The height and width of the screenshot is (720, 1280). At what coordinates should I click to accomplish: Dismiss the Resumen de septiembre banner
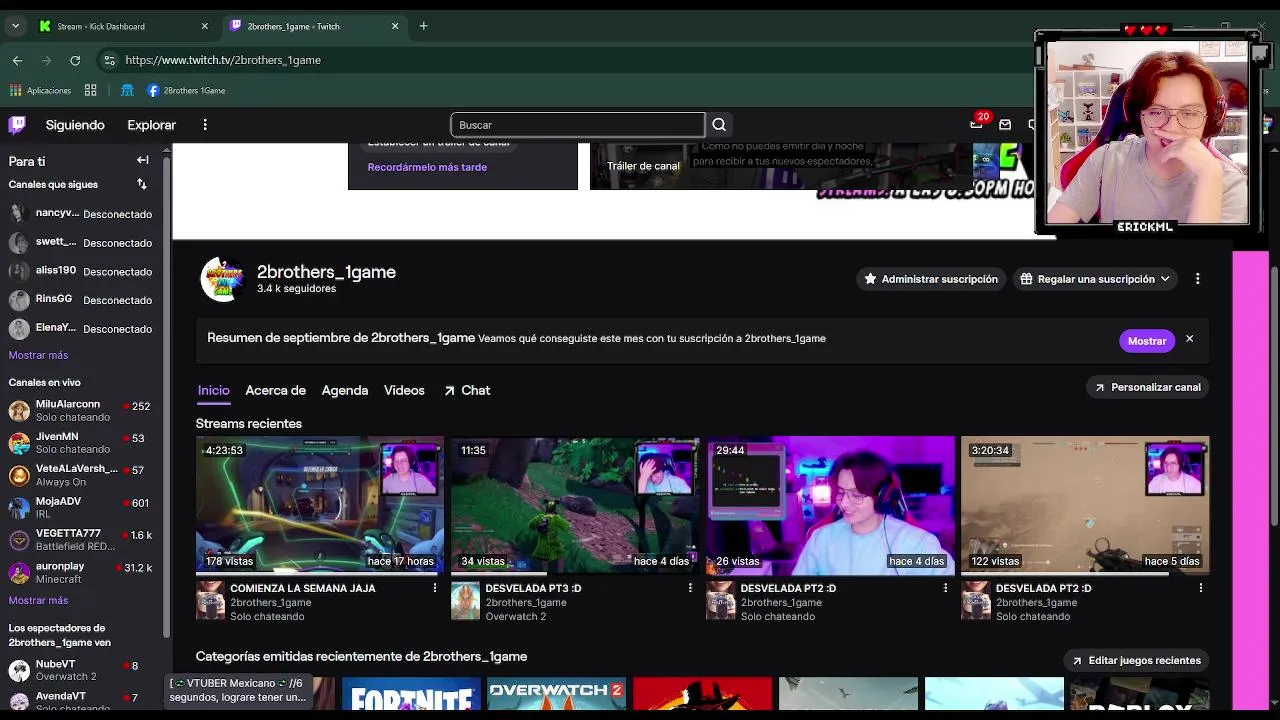point(1190,339)
